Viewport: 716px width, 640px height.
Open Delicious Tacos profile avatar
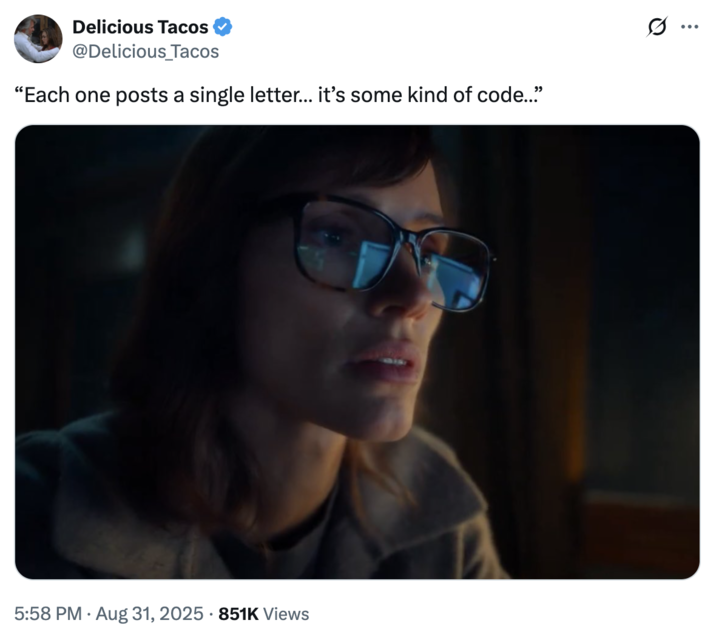click(38, 39)
